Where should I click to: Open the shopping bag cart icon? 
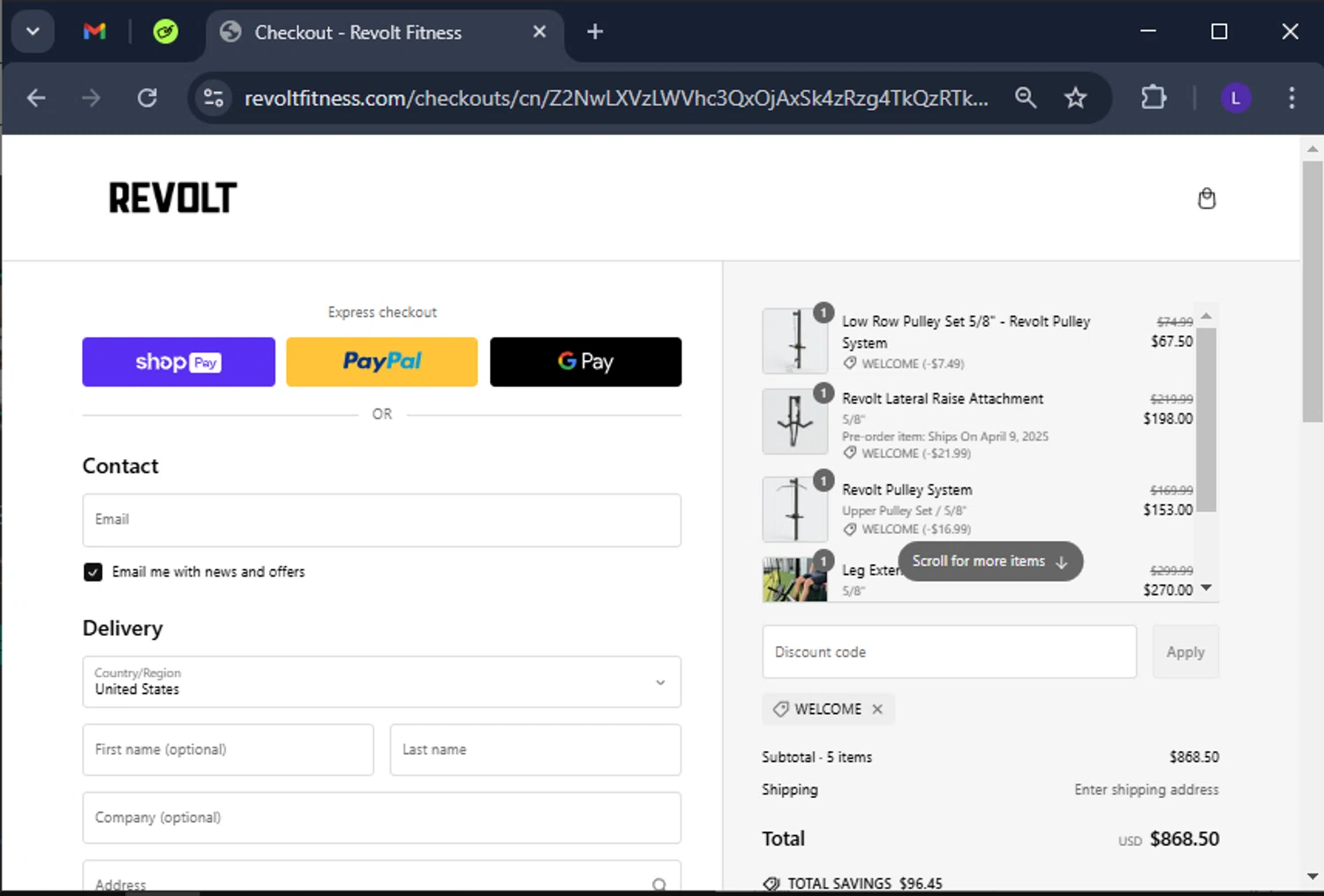(x=1207, y=199)
